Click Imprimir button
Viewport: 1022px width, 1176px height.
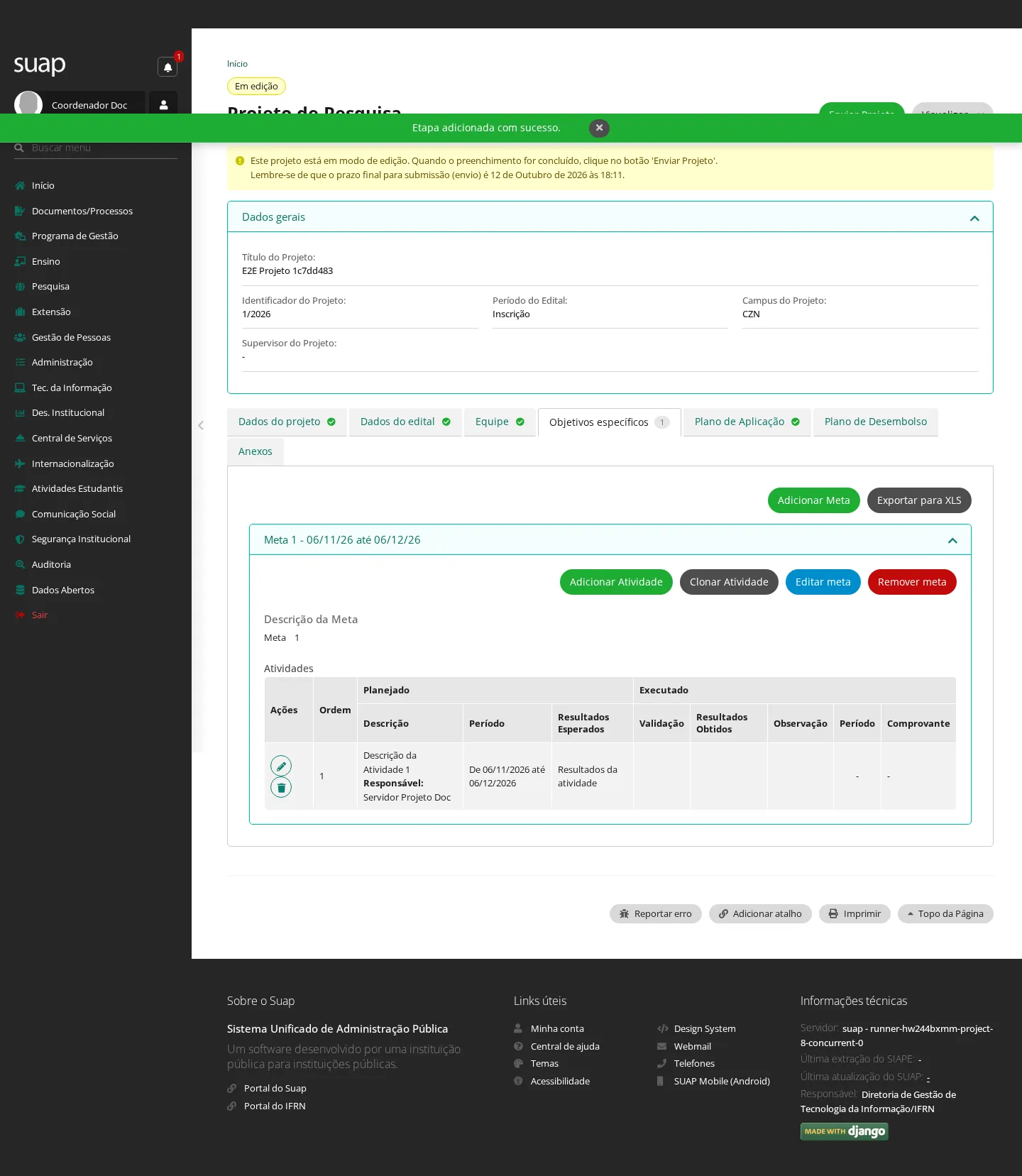click(x=855, y=913)
